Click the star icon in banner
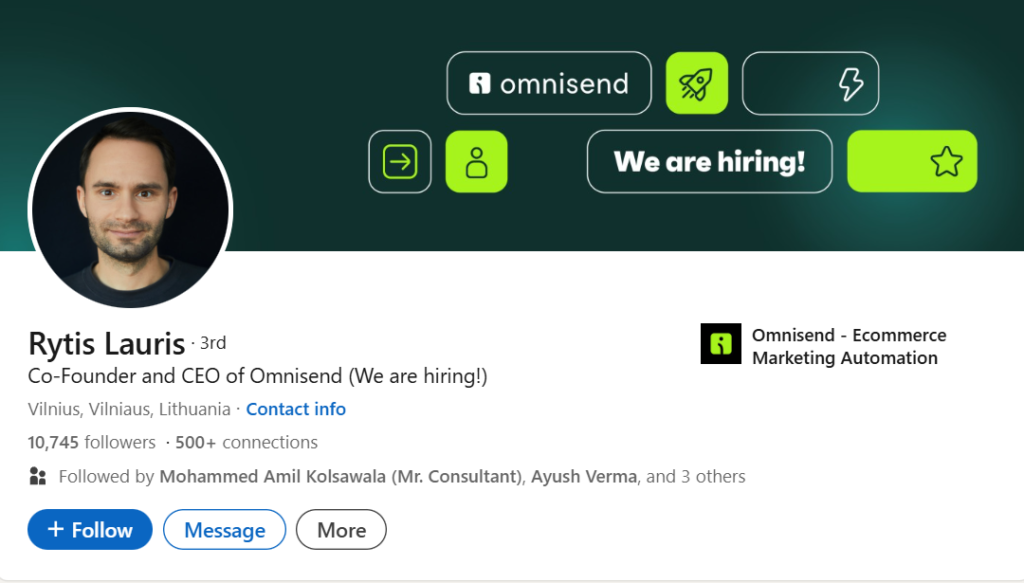 pos(945,161)
